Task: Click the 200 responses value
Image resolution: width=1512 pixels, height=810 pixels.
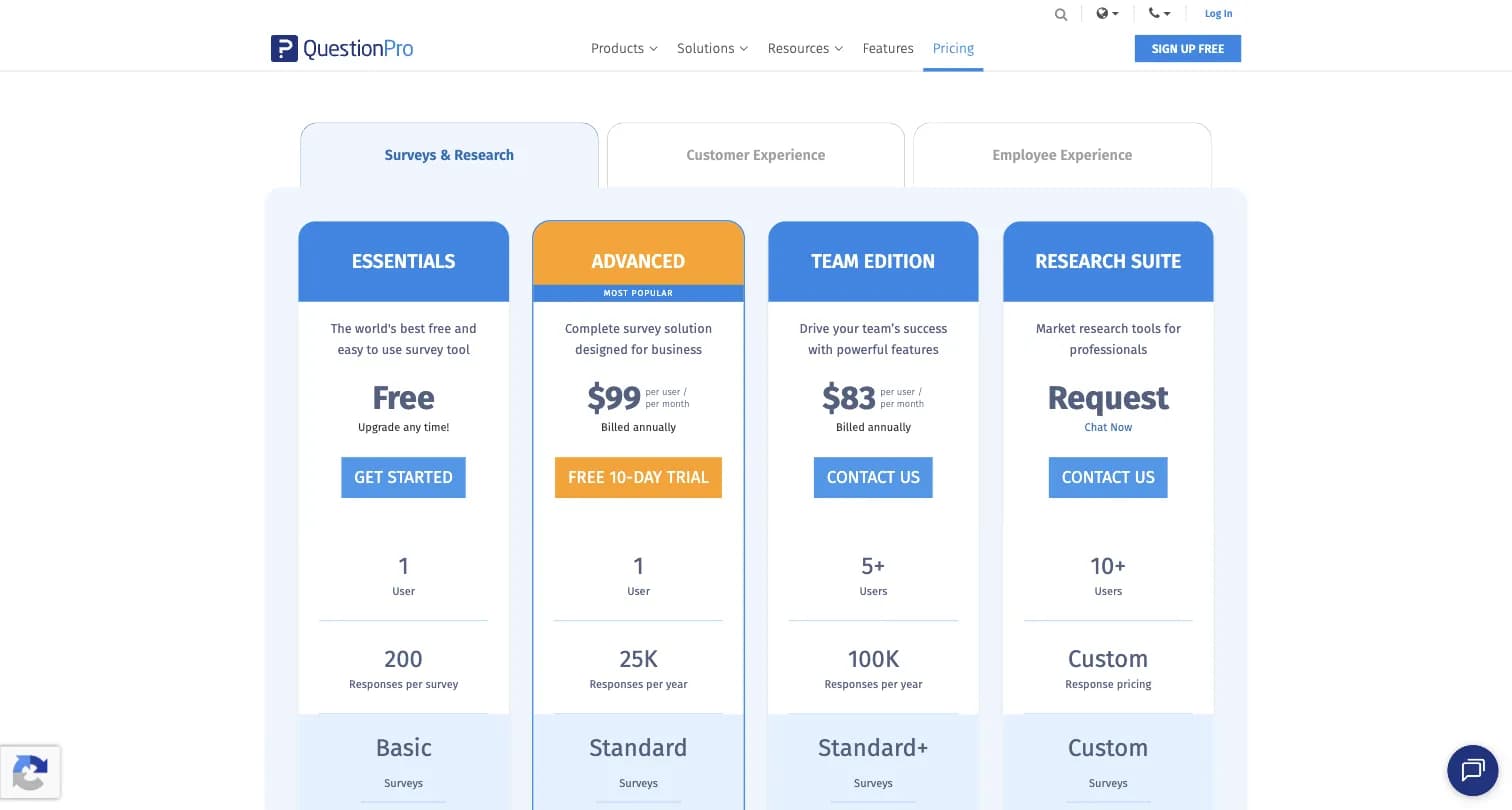Action: (403, 659)
